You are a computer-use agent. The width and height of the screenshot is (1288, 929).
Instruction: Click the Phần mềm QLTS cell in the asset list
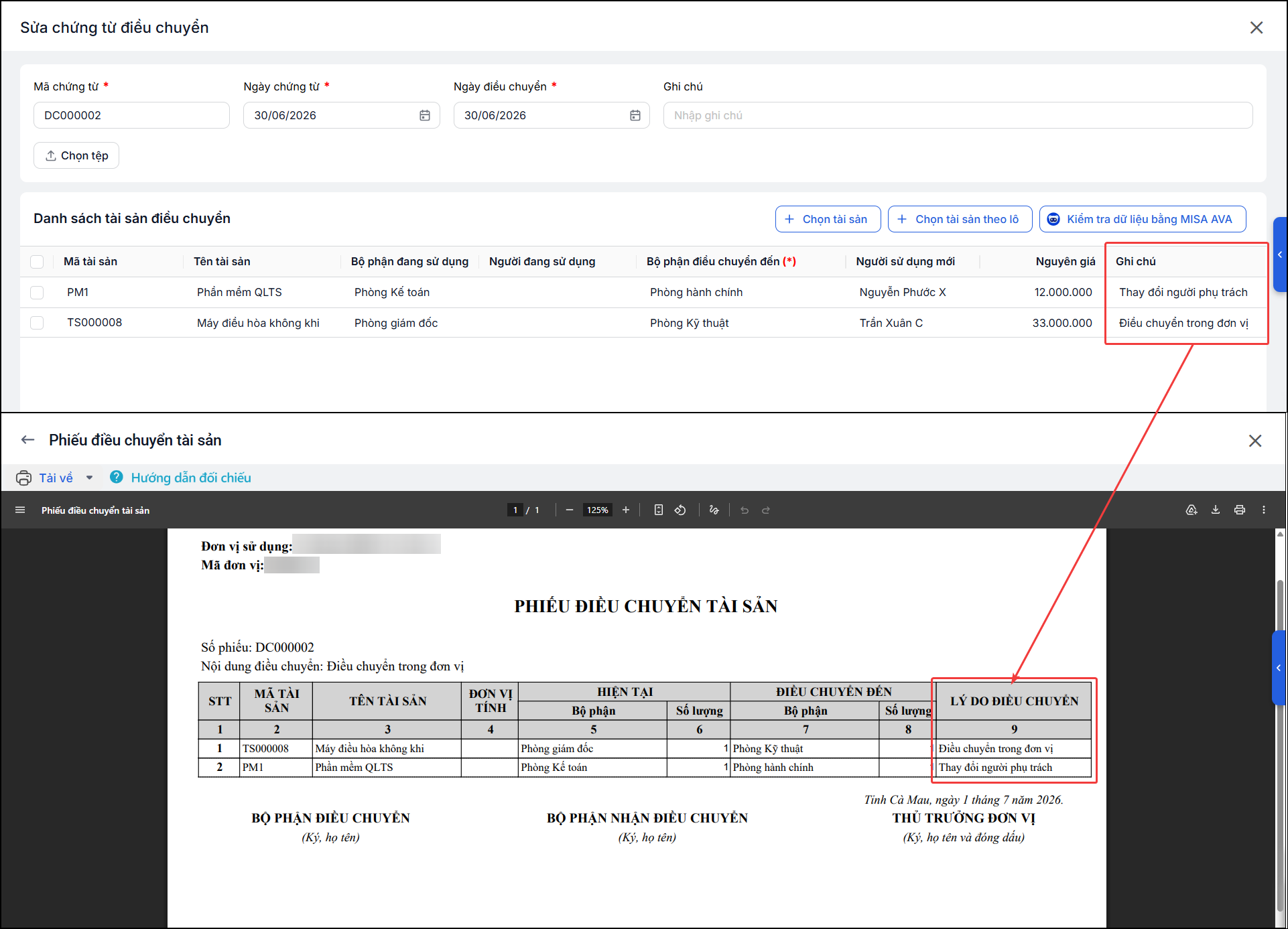pos(239,292)
